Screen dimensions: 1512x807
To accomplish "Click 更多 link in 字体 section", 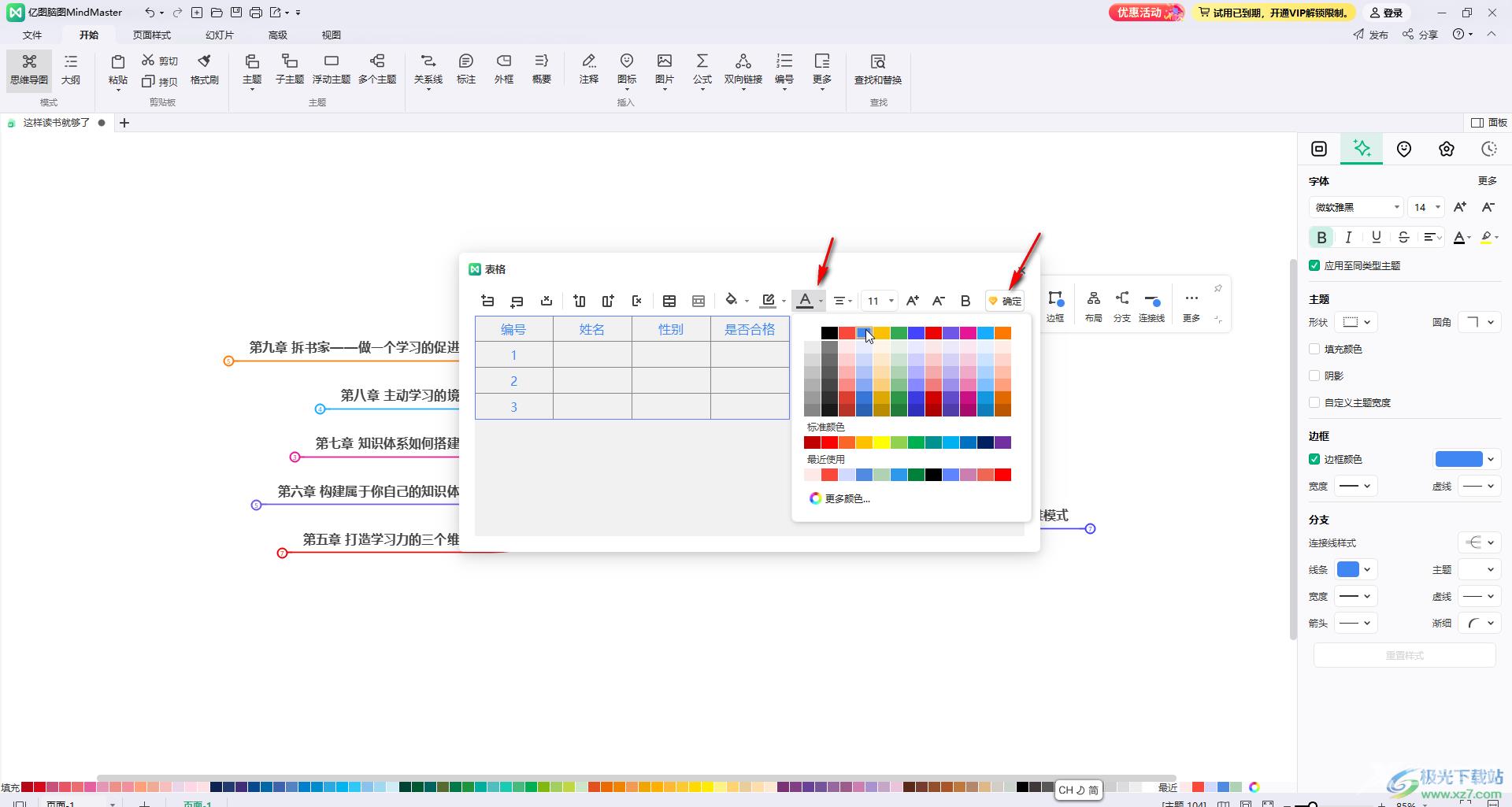I will (1488, 181).
